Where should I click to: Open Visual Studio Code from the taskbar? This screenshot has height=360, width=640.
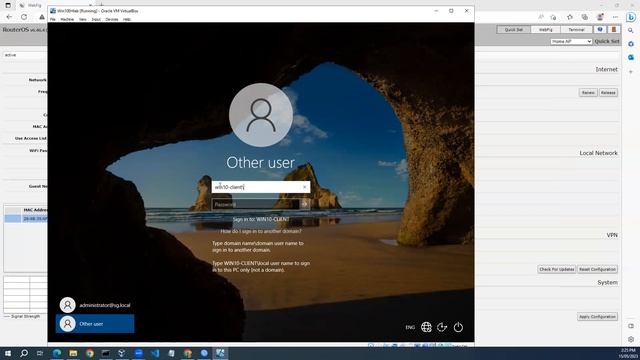click(x=155, y=353)
